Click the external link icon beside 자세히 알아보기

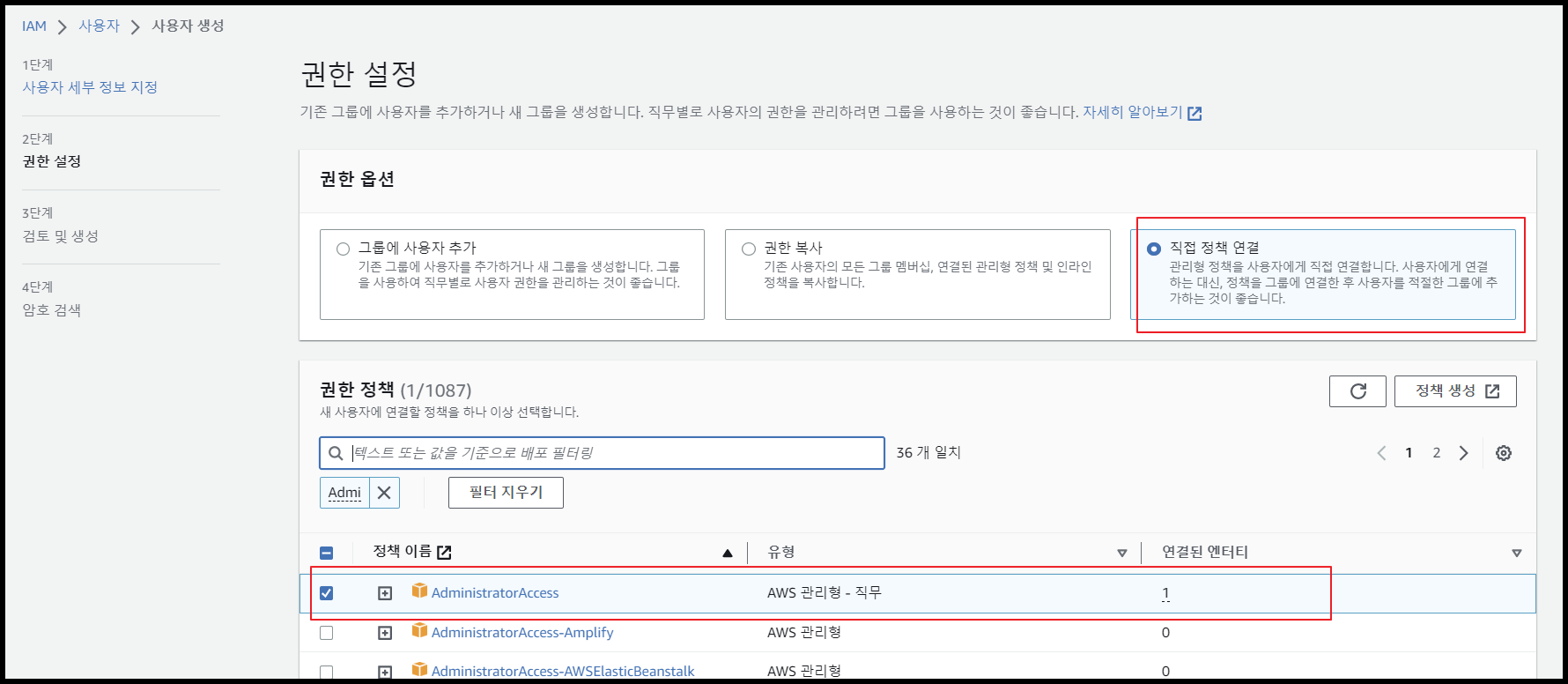click(1194, 113)
